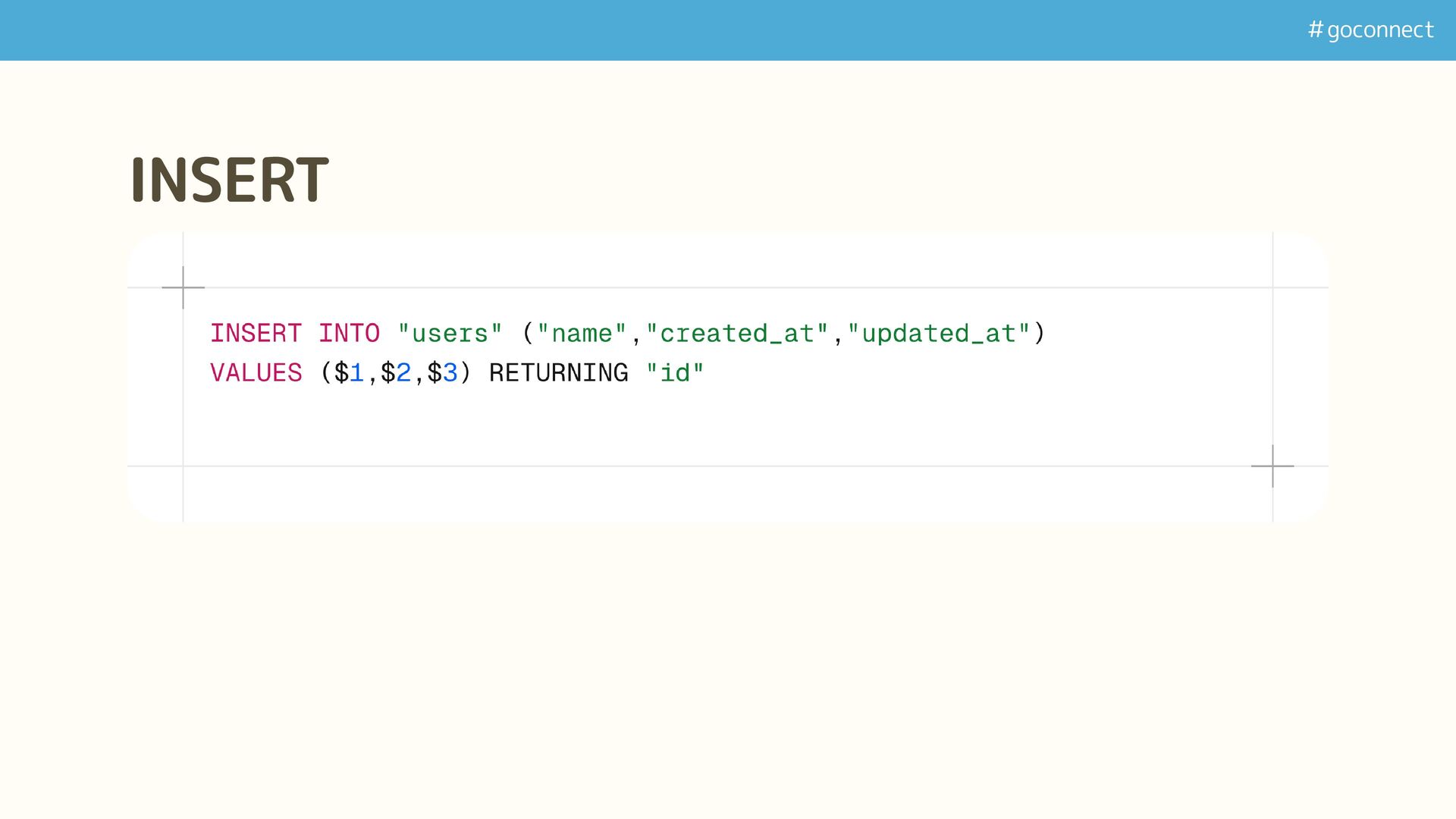
Task: Click the $3 placeholder parameter
Action: (x=442, y=373)
